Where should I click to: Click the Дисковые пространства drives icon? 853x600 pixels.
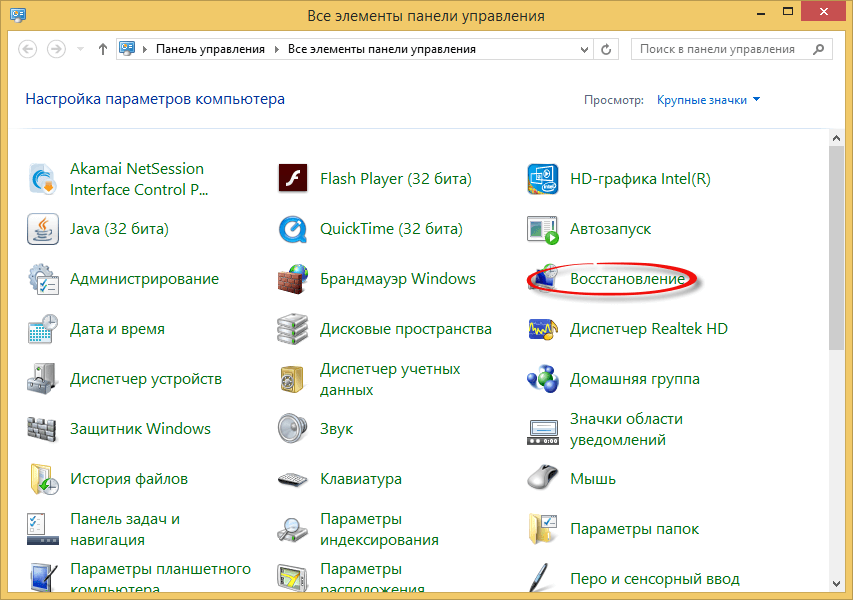(x=293, y=329)
